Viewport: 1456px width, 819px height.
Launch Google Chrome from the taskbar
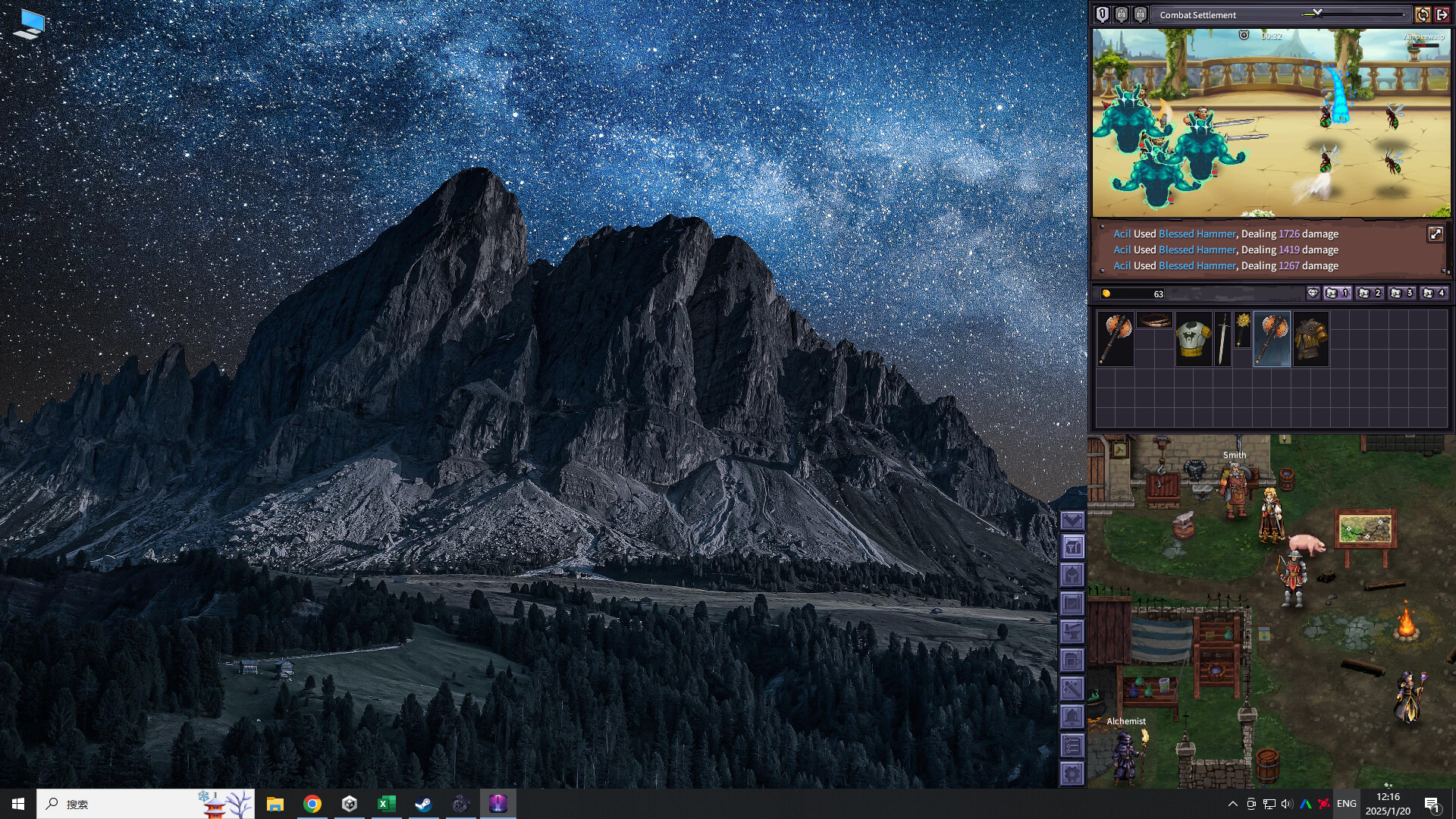[x=312, y=805]
